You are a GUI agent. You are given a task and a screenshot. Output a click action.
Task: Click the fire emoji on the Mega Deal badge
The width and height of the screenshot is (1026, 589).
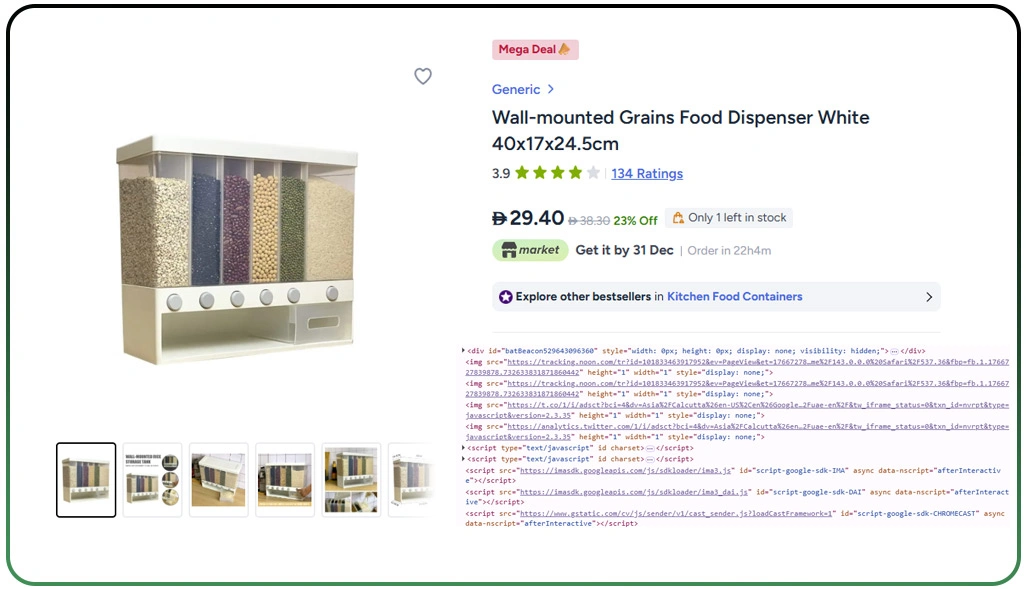[564, 49]
